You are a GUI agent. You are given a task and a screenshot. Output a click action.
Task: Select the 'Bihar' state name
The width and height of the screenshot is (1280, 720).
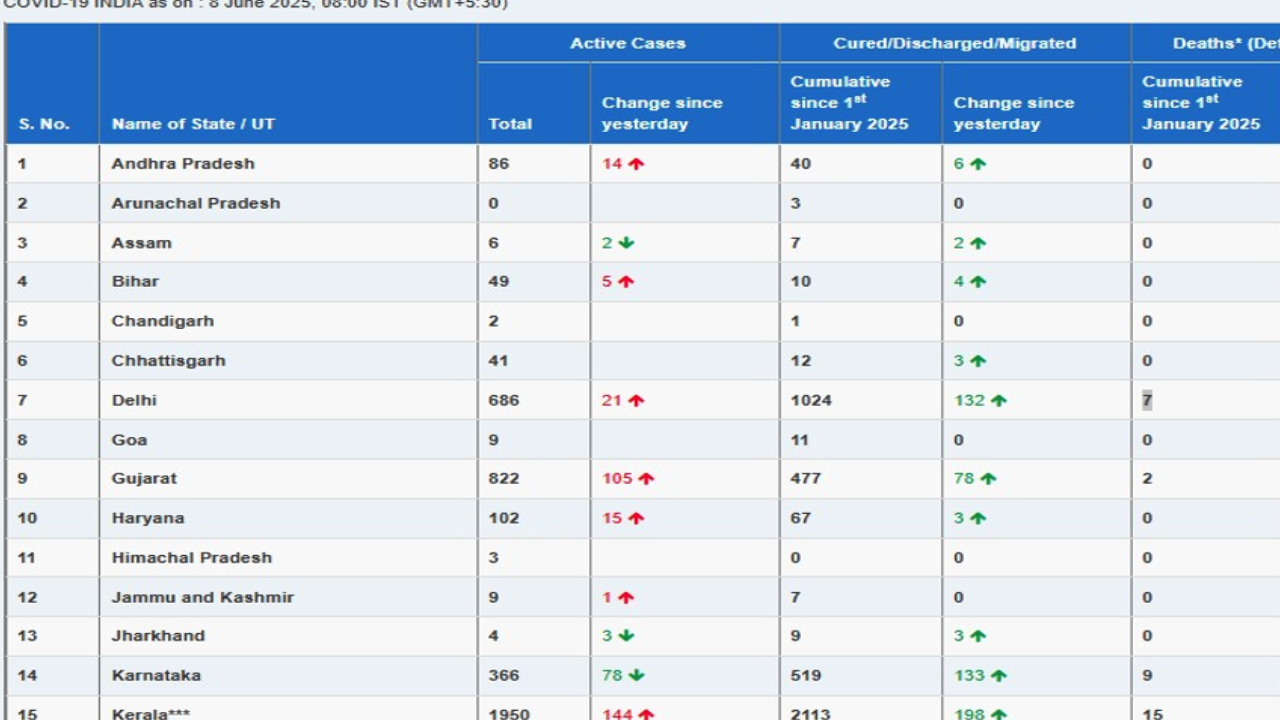pyautogui.click(x=135, y=282)
